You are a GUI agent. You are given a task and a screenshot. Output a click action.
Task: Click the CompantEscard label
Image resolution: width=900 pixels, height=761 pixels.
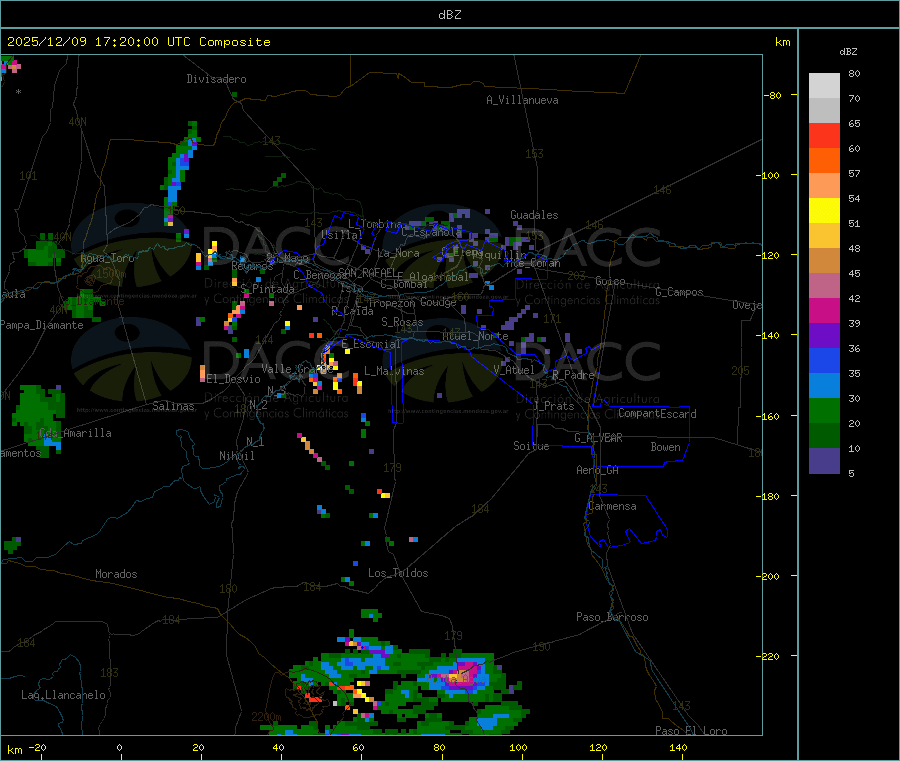(x=657, y=414)
